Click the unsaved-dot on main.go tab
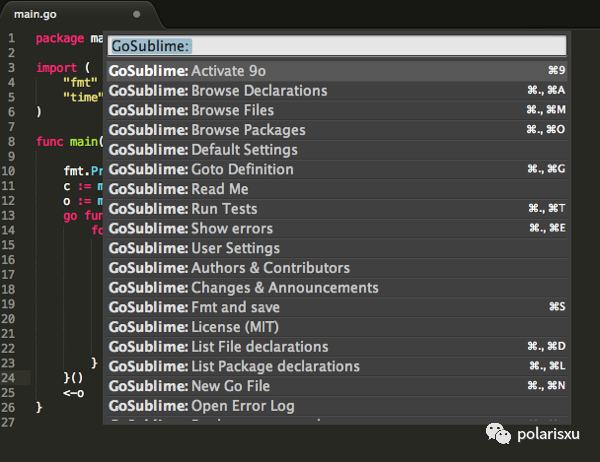 click(x=136, y=15)
